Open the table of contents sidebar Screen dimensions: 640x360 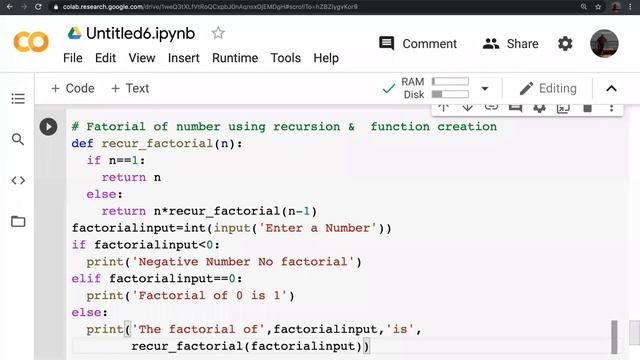18,98
